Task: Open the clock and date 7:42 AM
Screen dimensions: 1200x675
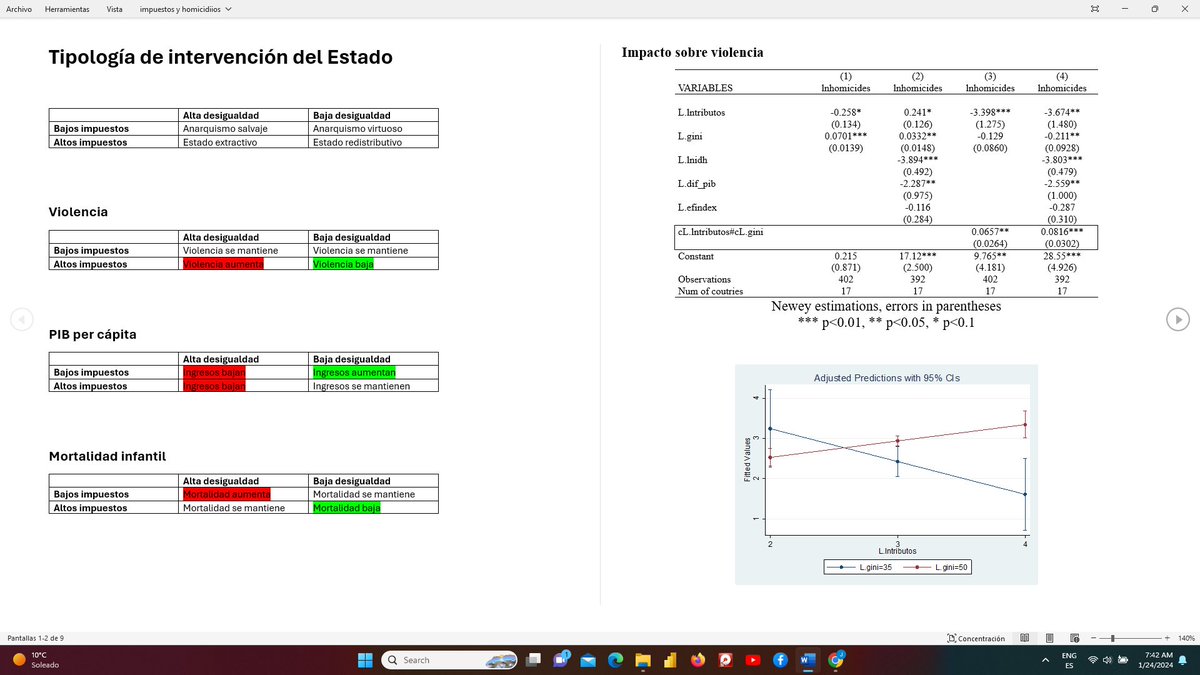Action: point(1154,660)
